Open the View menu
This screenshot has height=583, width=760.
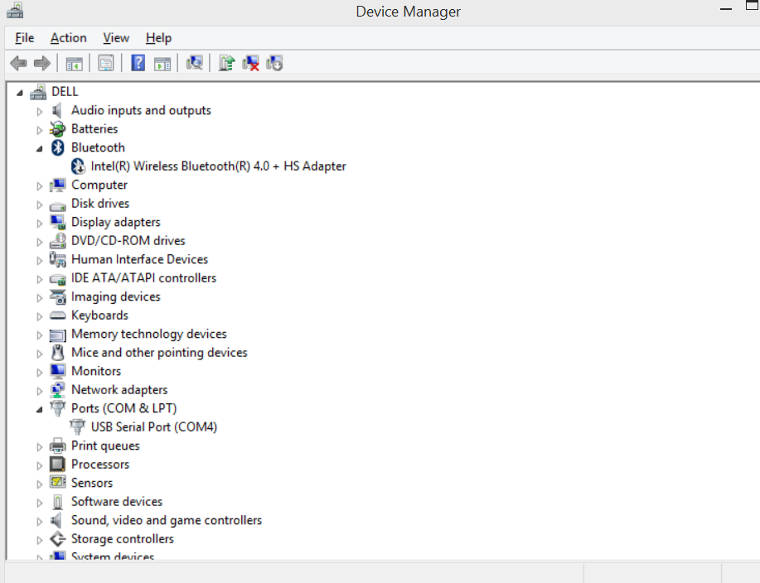pos(116,38)
